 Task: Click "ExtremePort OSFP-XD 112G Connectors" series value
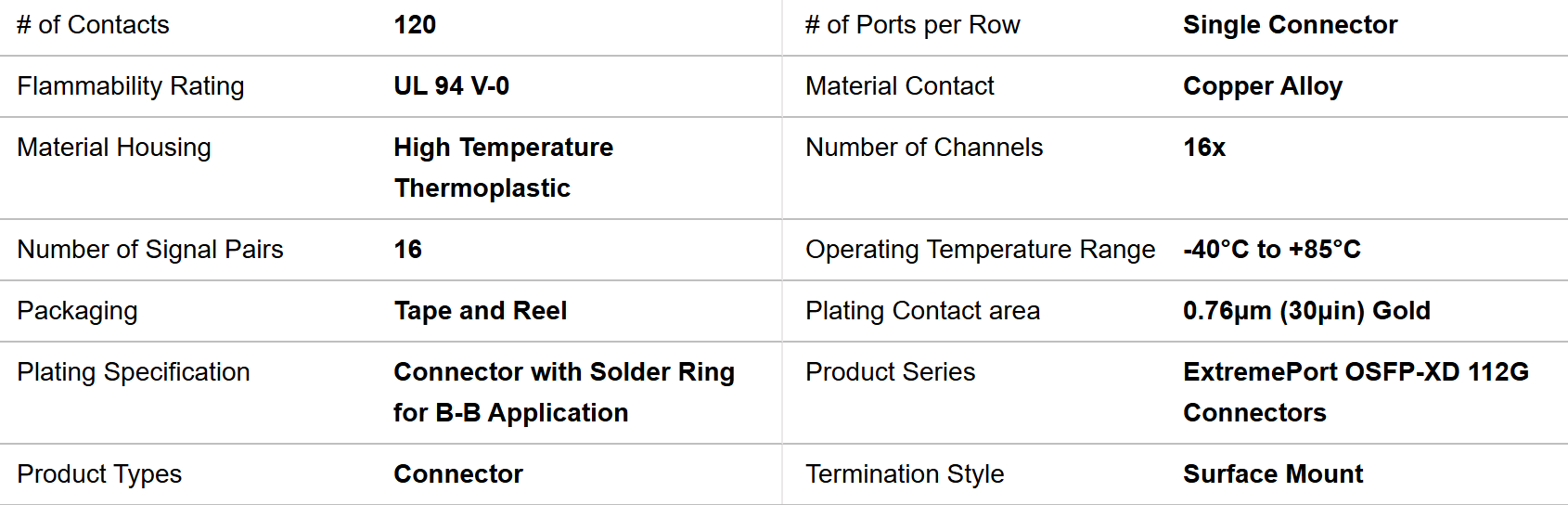tap(1356, 392)
